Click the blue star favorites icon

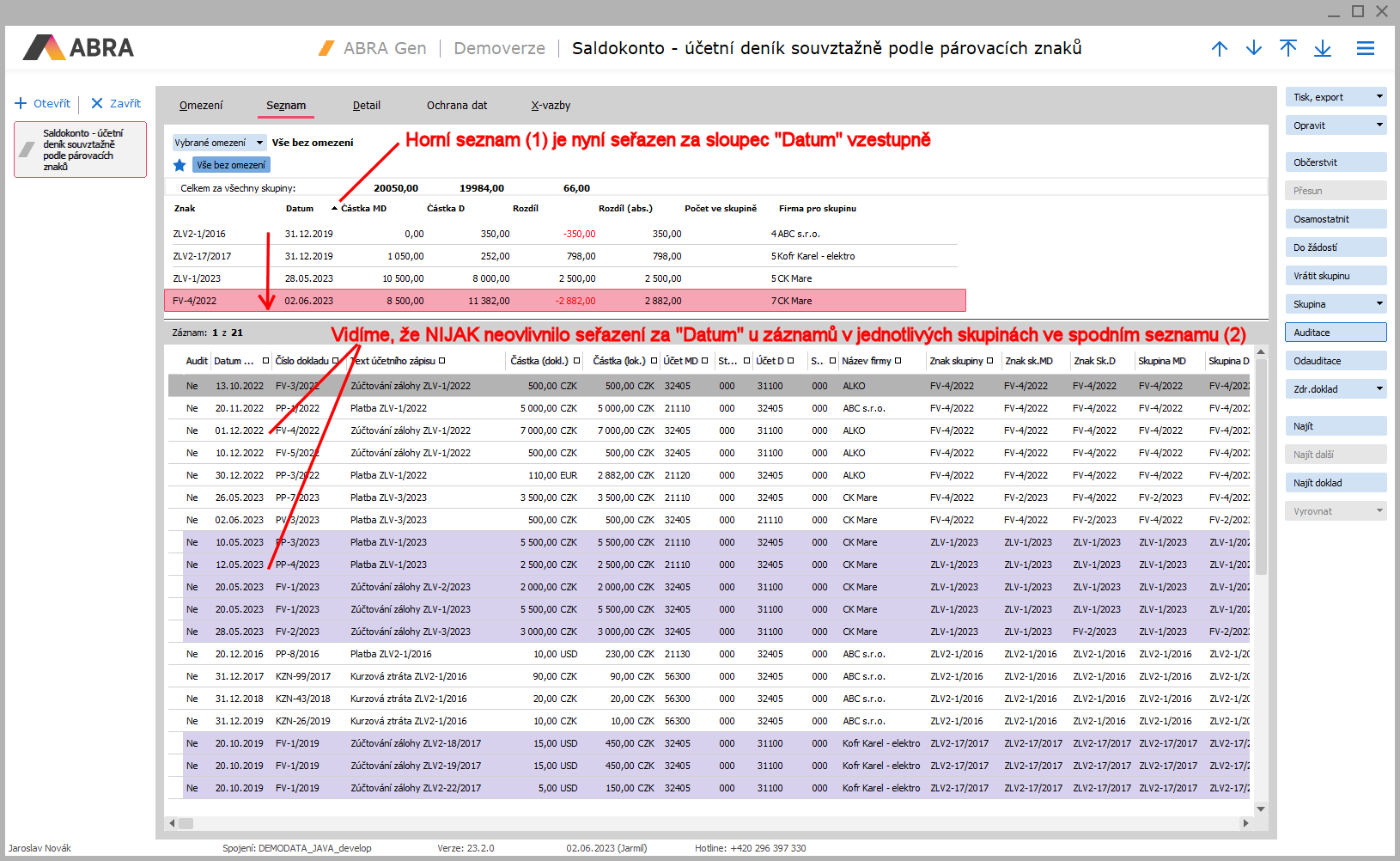click(180, 165)
